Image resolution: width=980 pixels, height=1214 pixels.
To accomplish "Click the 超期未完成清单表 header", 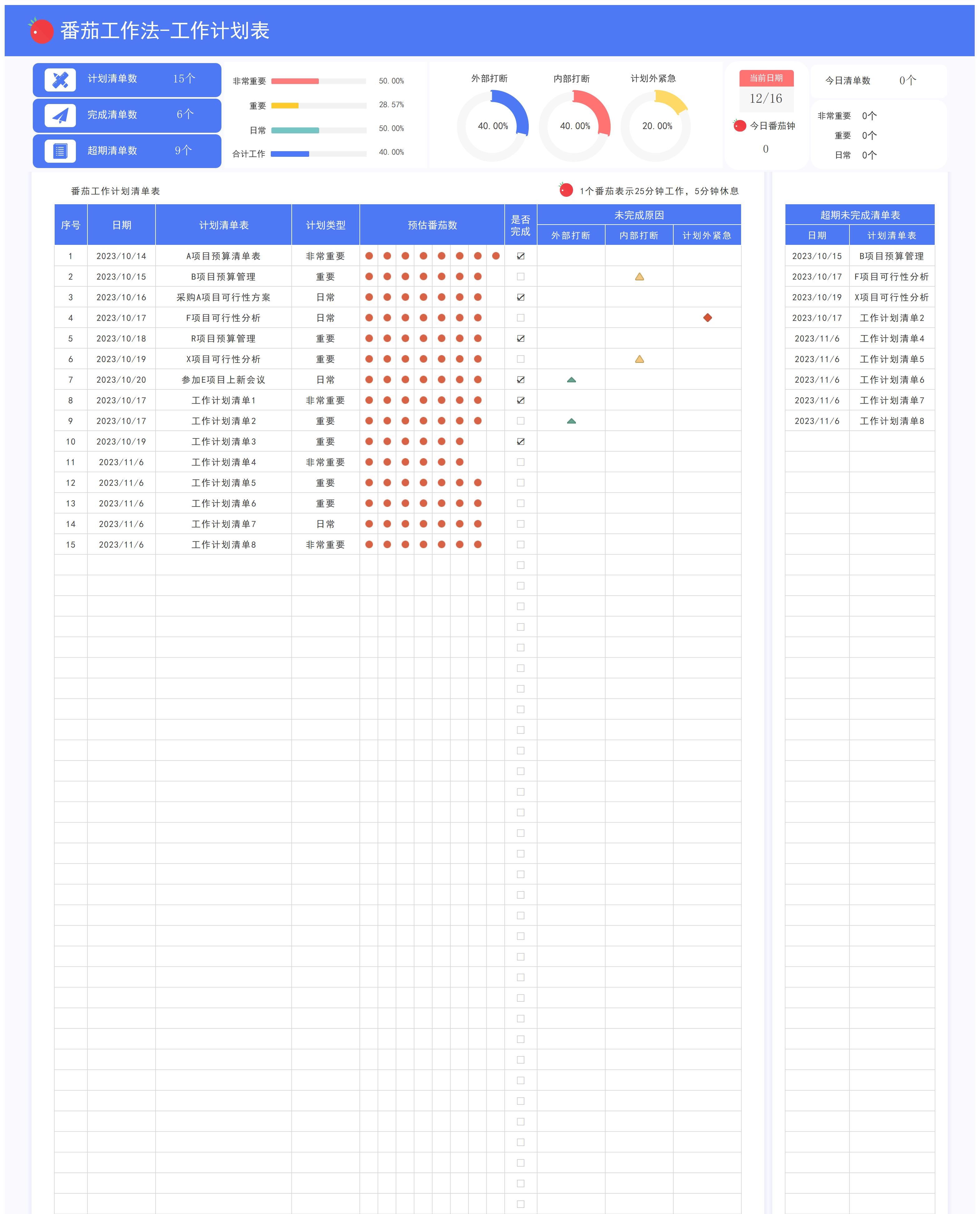I will (860, 215).
